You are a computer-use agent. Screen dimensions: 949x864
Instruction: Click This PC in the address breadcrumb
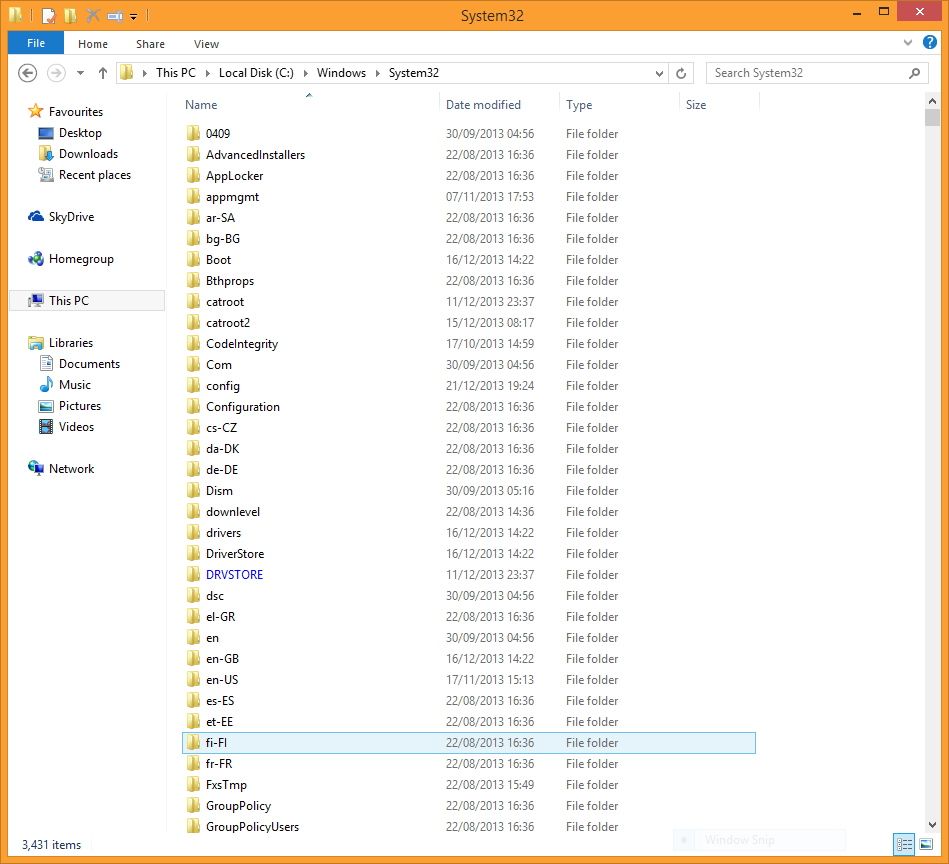pos(176,73)
